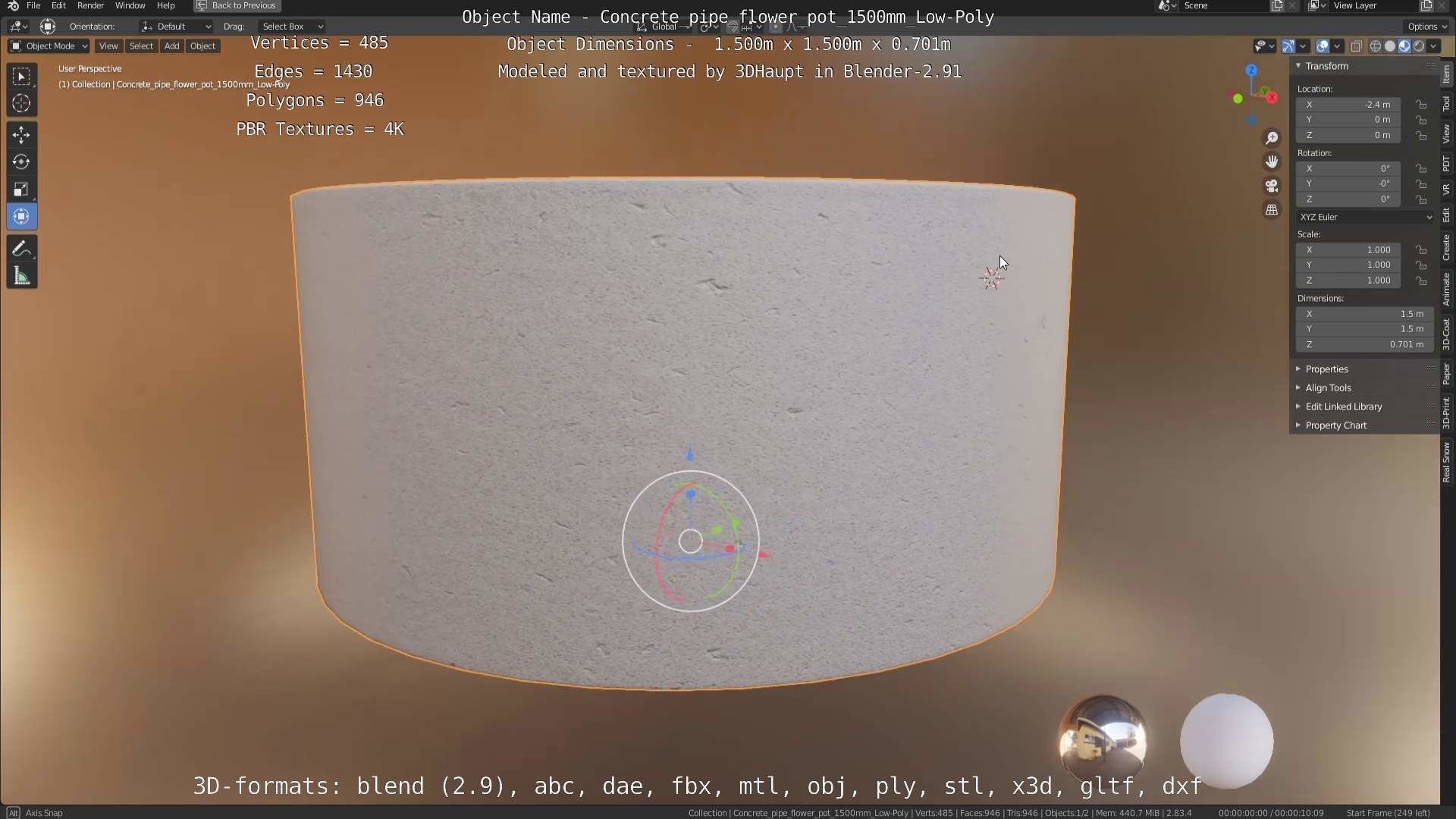Click the new scene icon beside Scene
The width and height of the screenshot is (1456, 819).
point(1277,6)
